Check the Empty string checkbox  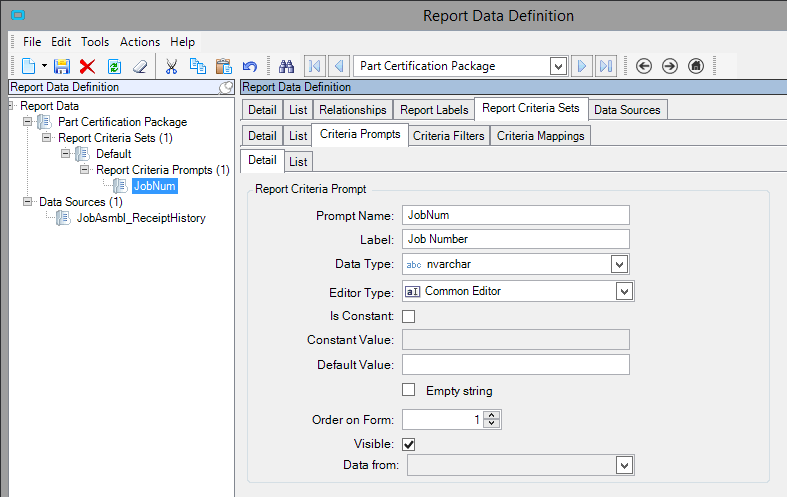click(x=408, y=390)
